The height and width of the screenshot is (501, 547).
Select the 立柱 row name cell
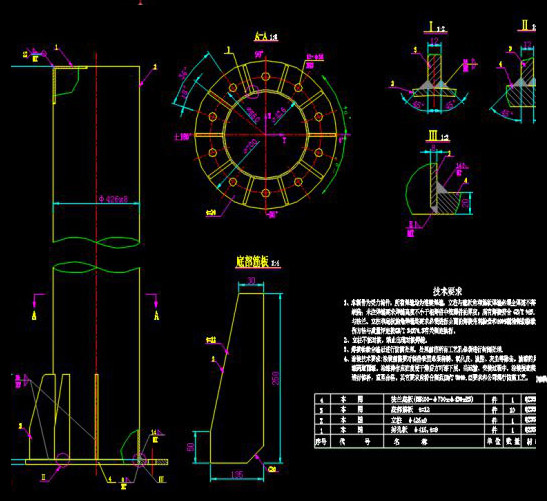pos(433,420)
